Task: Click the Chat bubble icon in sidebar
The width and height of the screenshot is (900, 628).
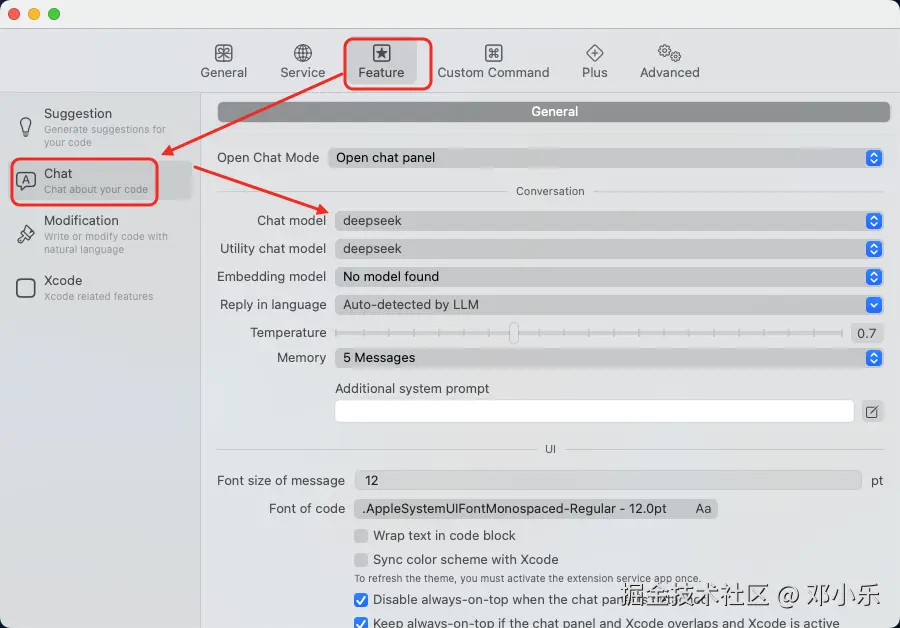Action: [25, 181]
